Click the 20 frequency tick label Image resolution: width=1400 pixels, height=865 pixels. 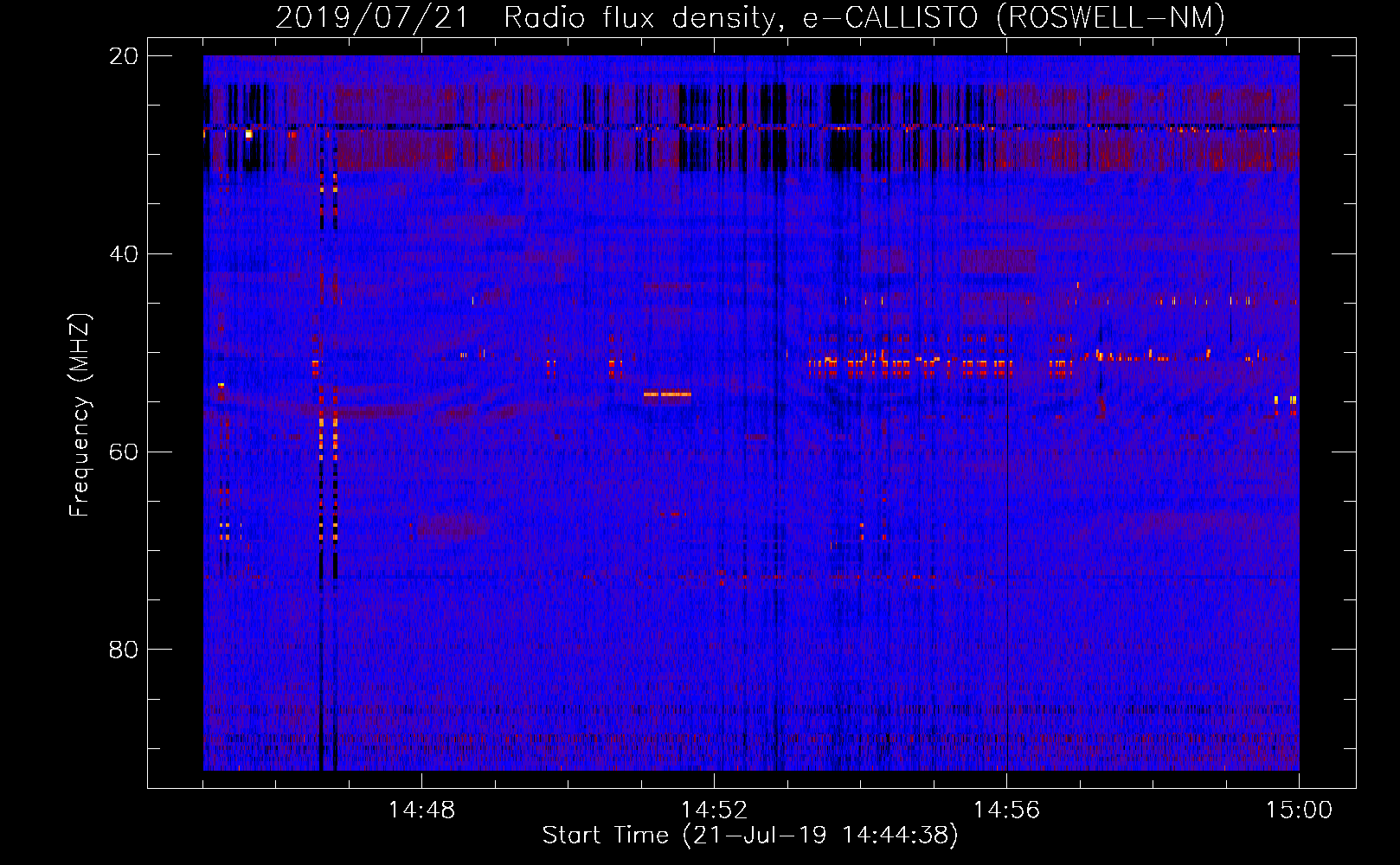[x=123, y=56]
